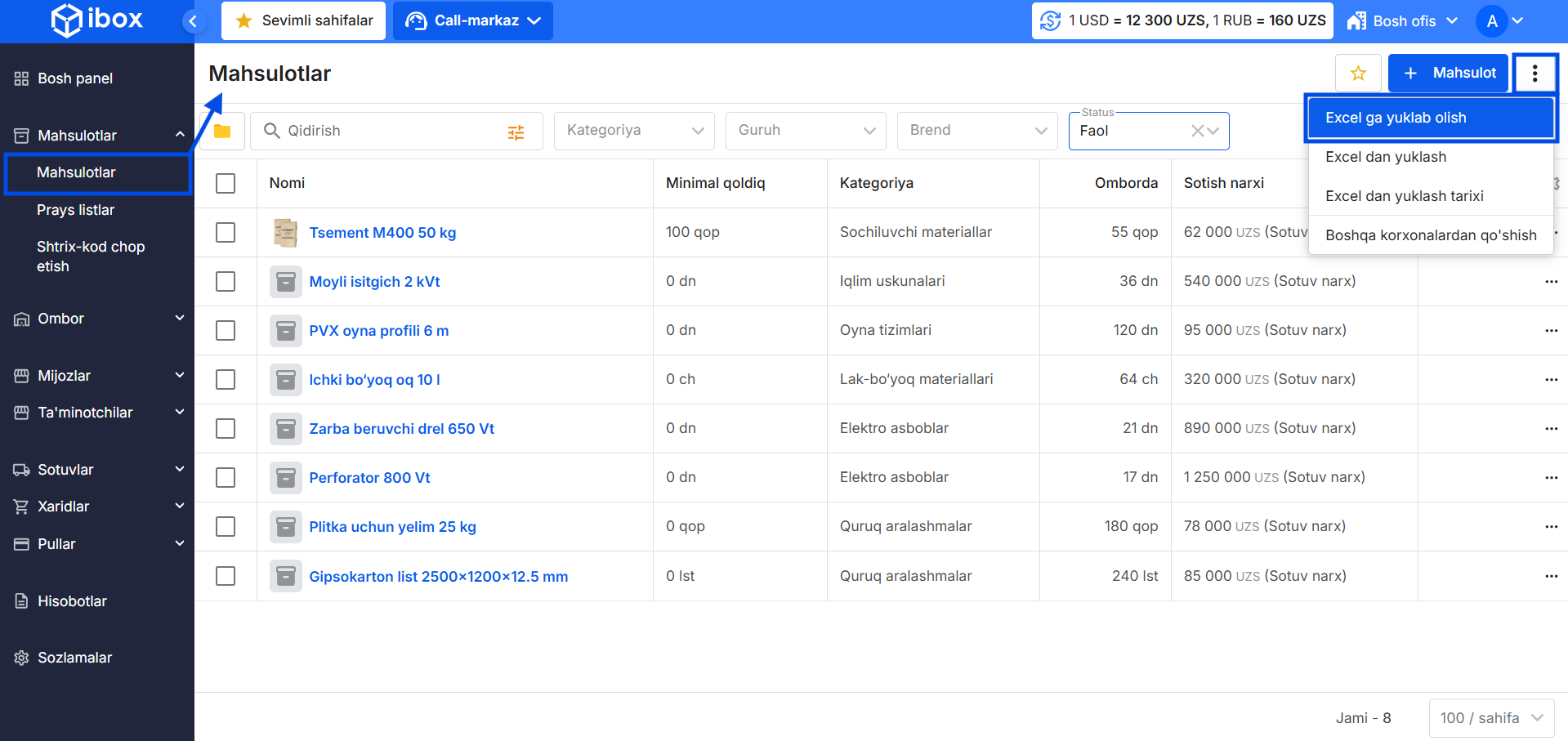Collapse the sidebar with the arrow icon
Viewport: 1568px width, 741px height.
193,21
